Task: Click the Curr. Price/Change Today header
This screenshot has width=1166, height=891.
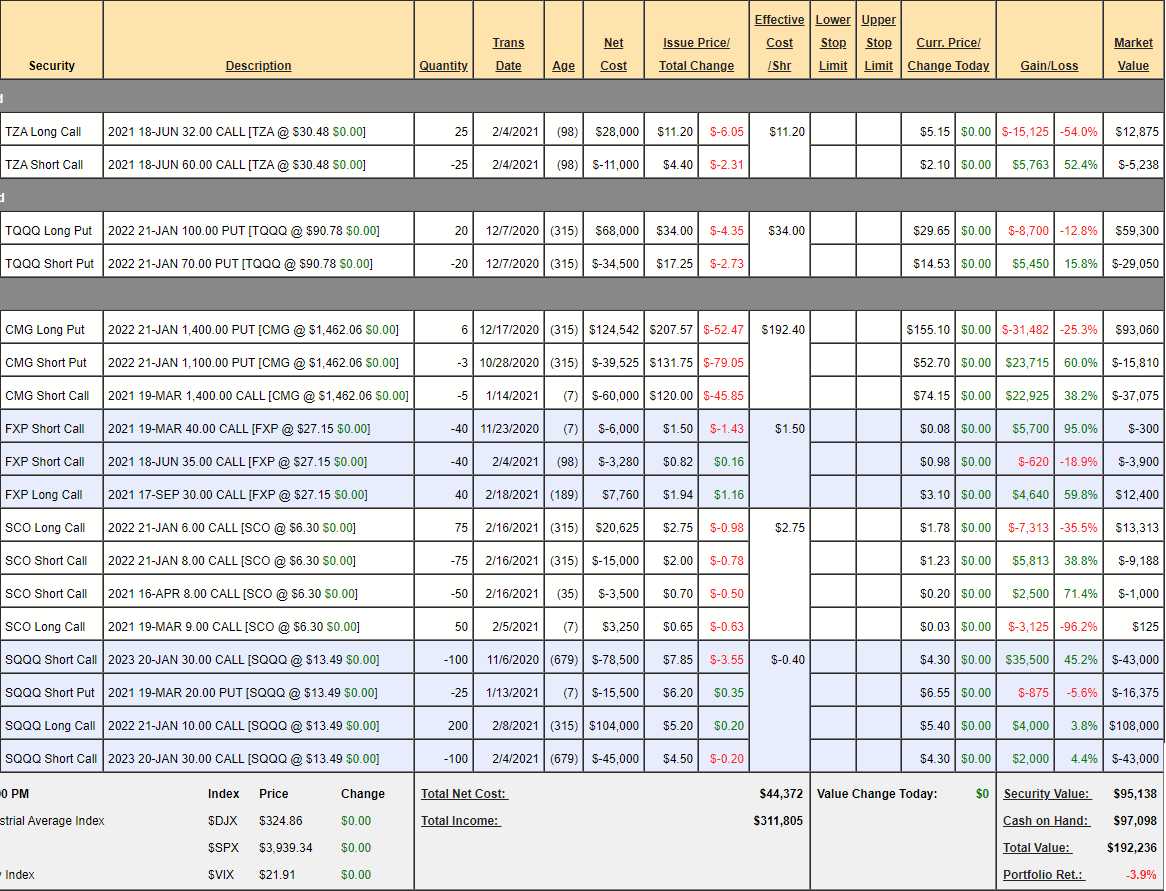Action: point(948,54)
